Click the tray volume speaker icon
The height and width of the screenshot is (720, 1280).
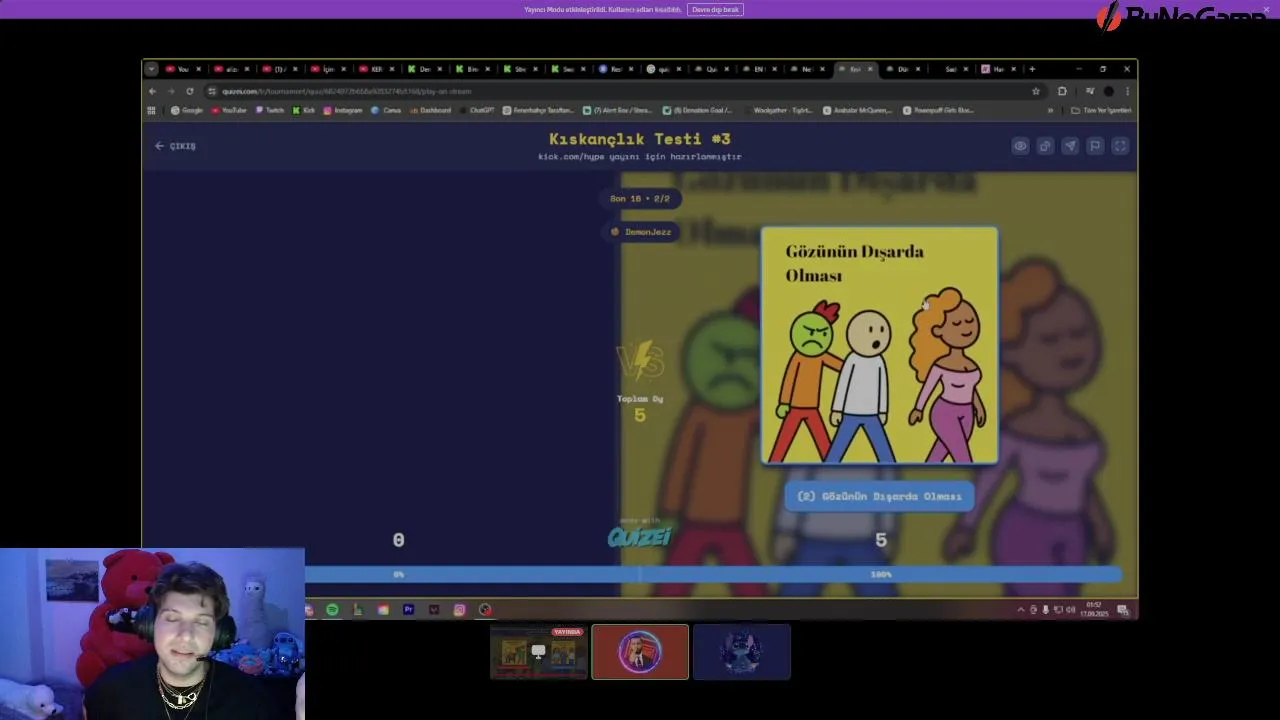(1070, 610)
